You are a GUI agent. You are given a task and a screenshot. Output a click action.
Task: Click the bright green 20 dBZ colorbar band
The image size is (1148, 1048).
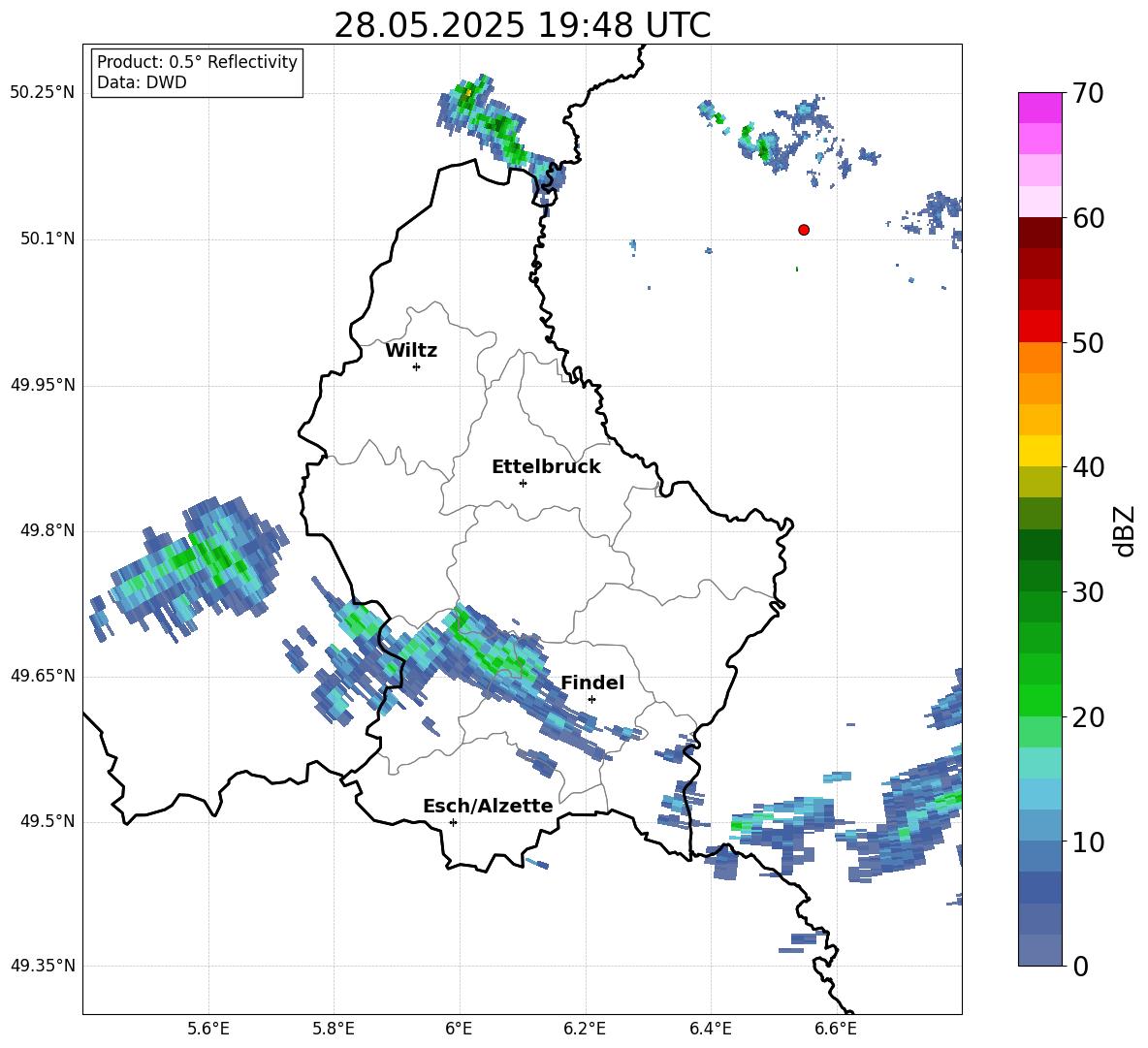click(x=1039, y=701)
